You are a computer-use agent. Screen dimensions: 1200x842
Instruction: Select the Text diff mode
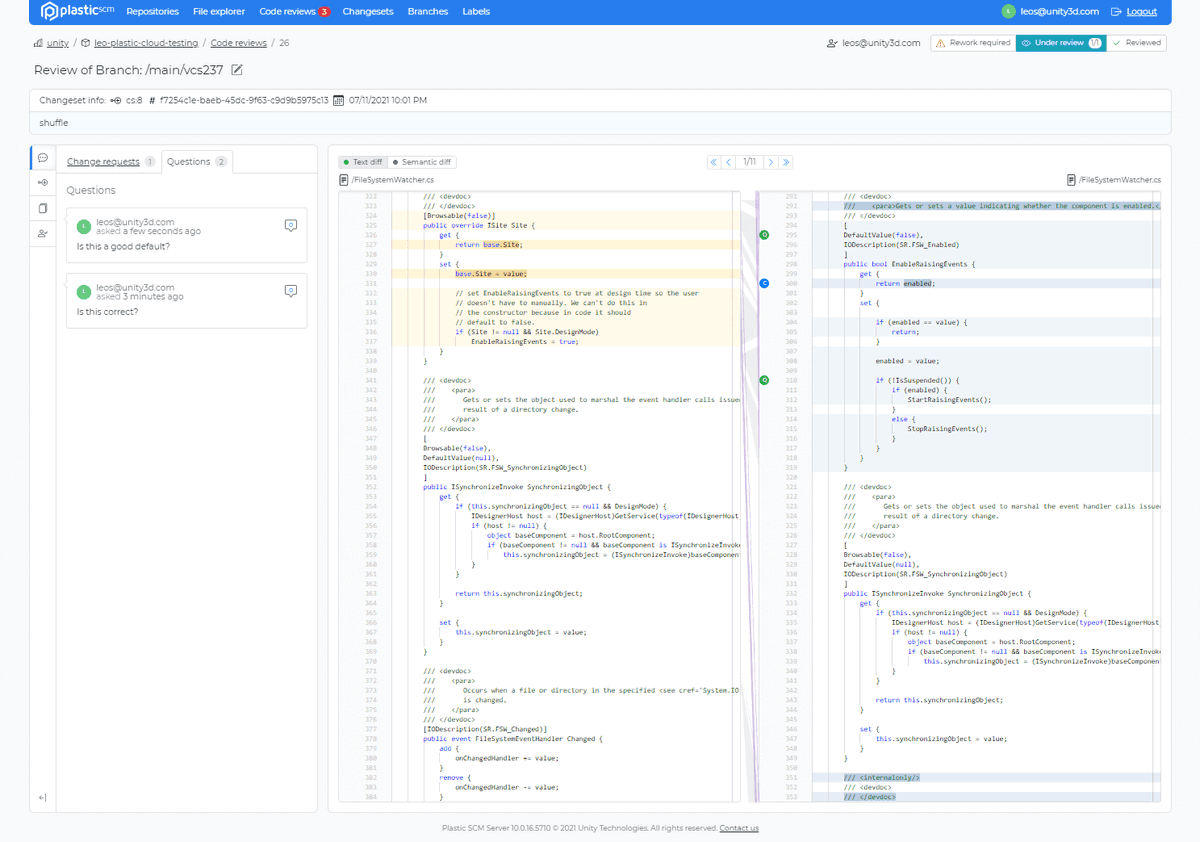362,162
